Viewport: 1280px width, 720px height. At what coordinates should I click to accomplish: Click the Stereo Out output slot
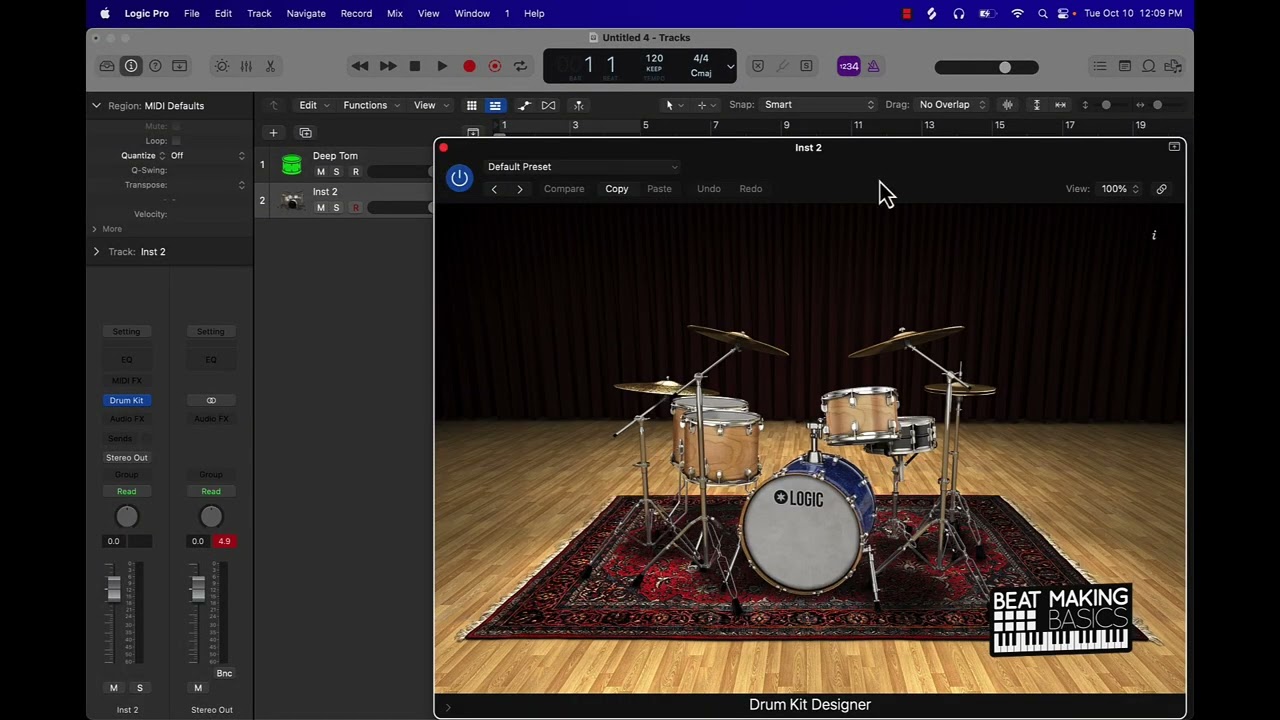[x=127, y=458]
